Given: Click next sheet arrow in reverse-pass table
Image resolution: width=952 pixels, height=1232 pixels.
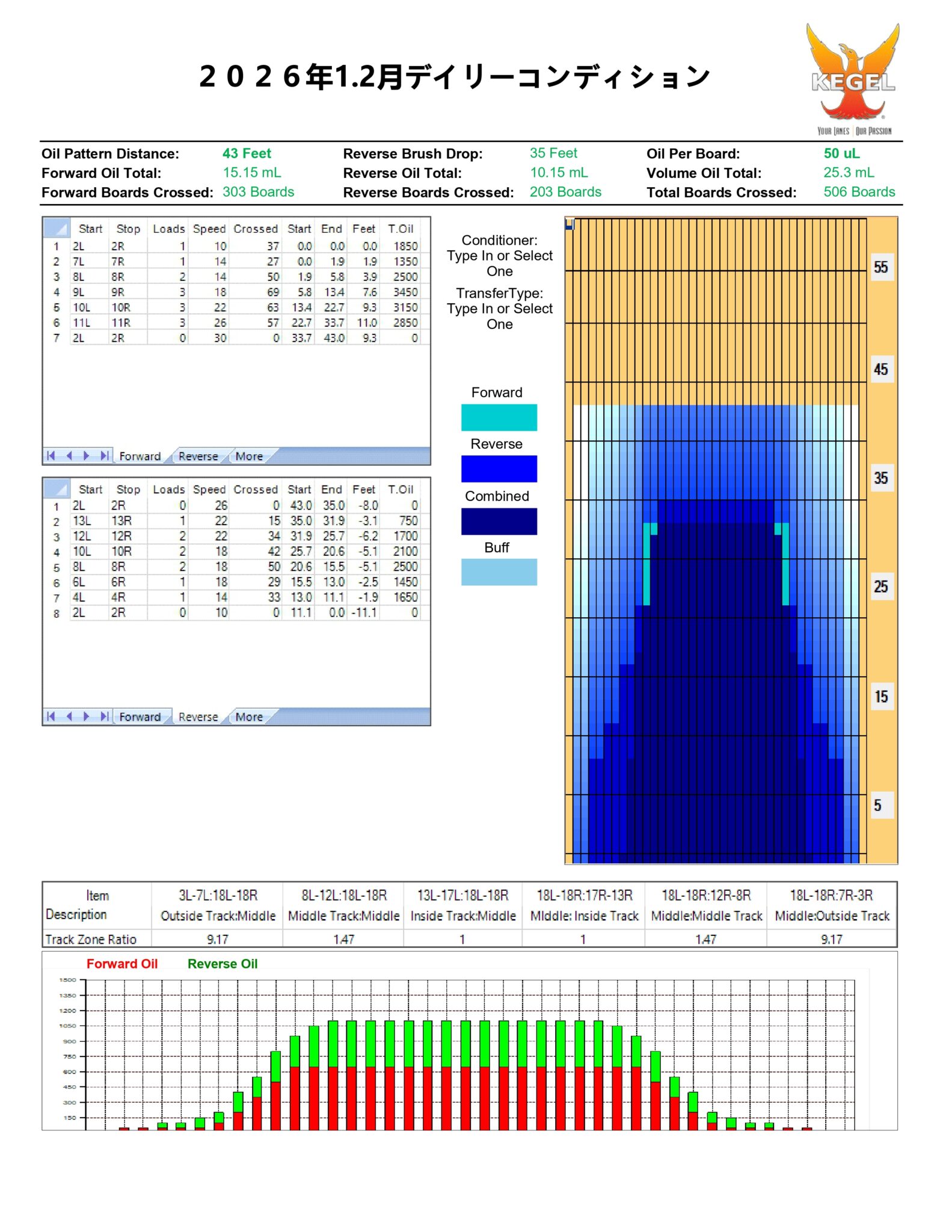Looking at the screenshot, I should [87, 716].
